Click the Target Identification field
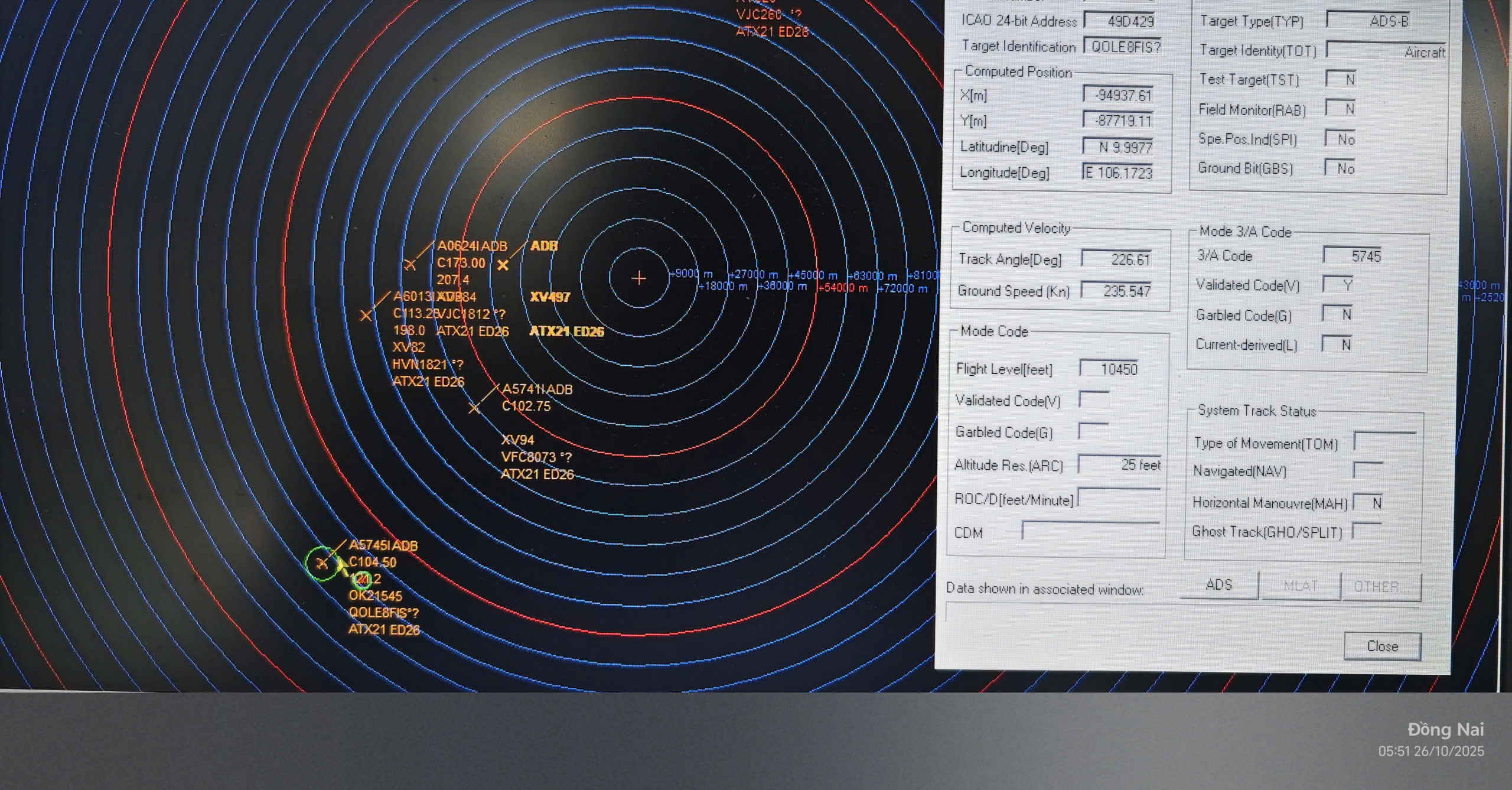1512x790 pixels. (x=1123, y=47)
